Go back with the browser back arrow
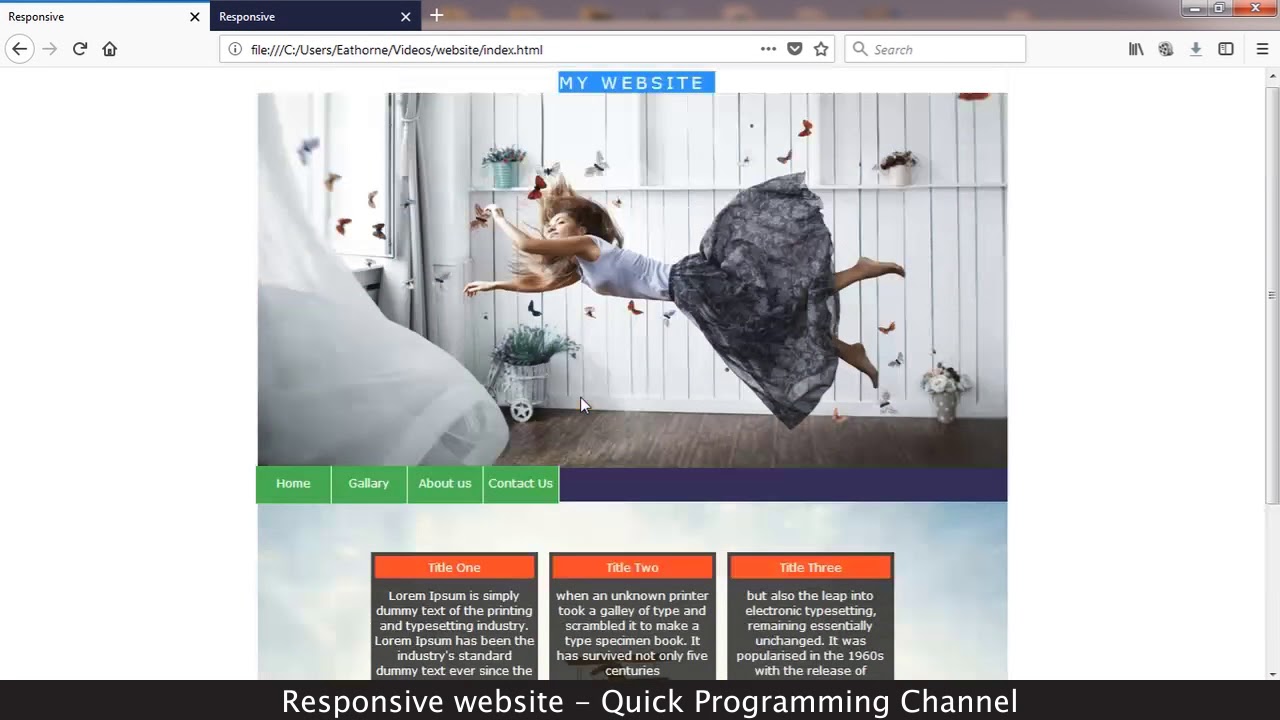 pos(19,49)
